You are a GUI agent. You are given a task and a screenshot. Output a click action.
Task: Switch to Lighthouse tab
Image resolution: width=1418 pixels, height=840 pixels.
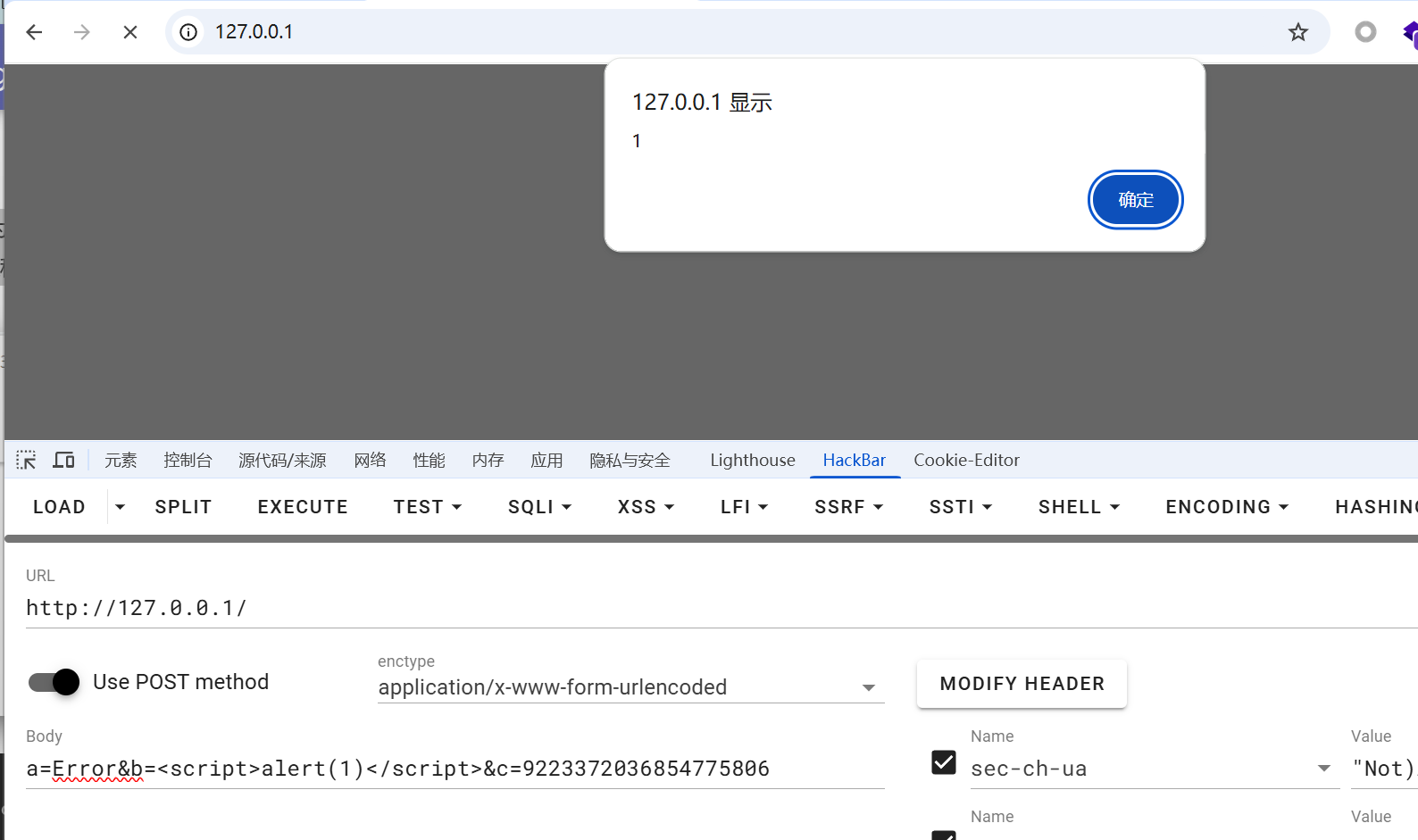[x=753, y=460]
